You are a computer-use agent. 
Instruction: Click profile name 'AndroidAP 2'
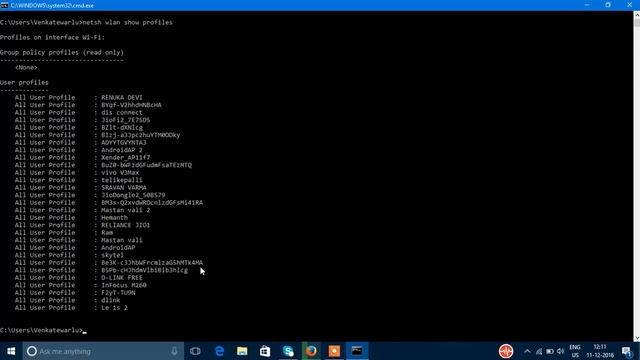coord(122,150)
